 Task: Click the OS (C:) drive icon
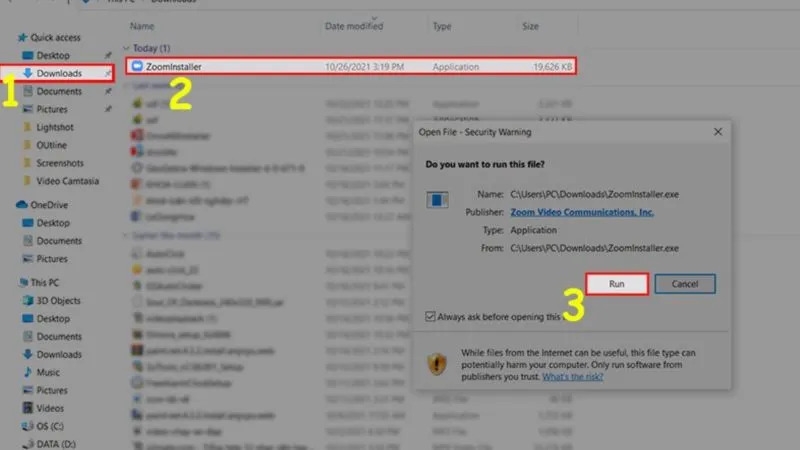point(28,426)
